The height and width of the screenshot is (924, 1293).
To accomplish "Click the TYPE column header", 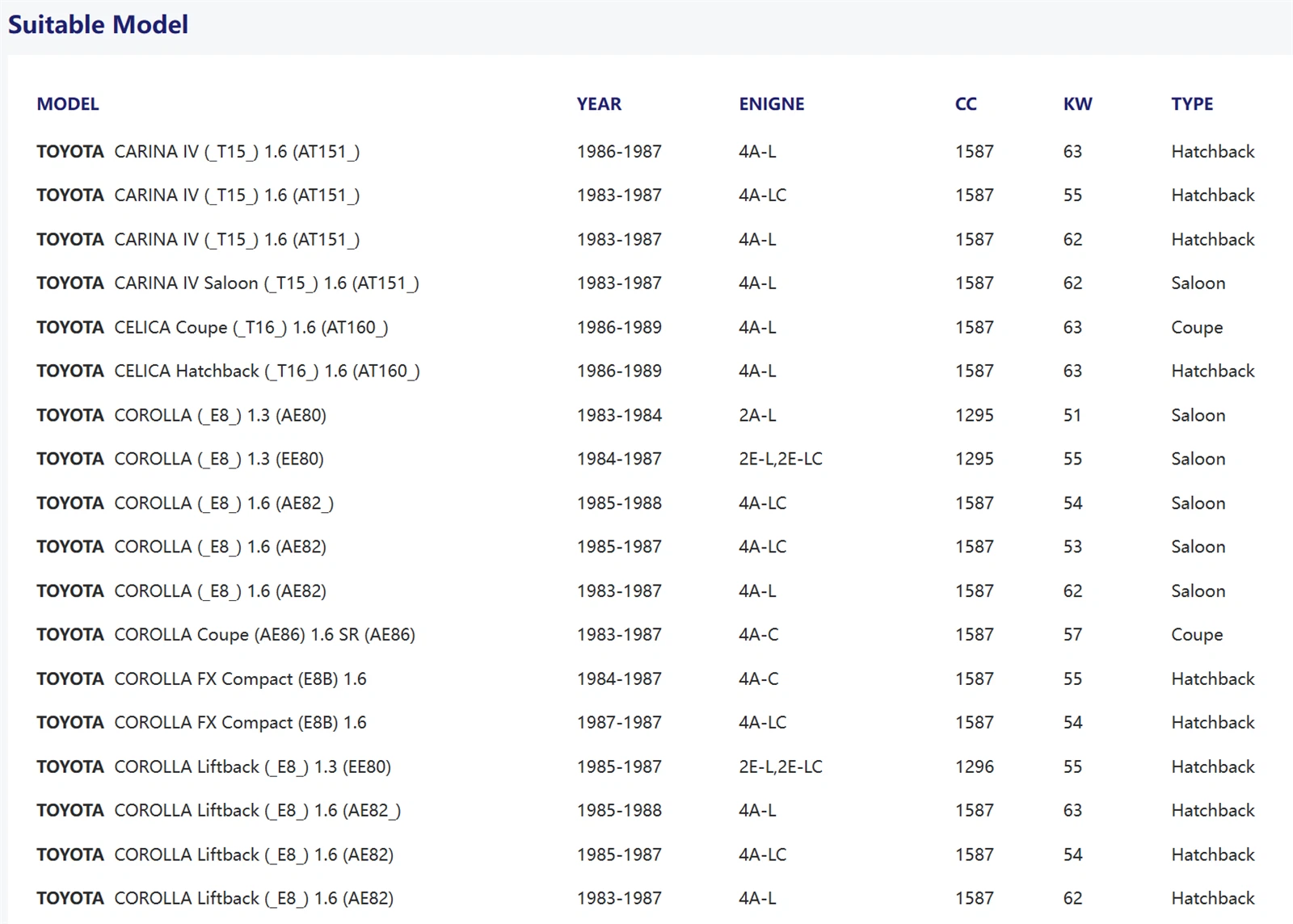I will pyautogui.click(x=1192, y=104).
